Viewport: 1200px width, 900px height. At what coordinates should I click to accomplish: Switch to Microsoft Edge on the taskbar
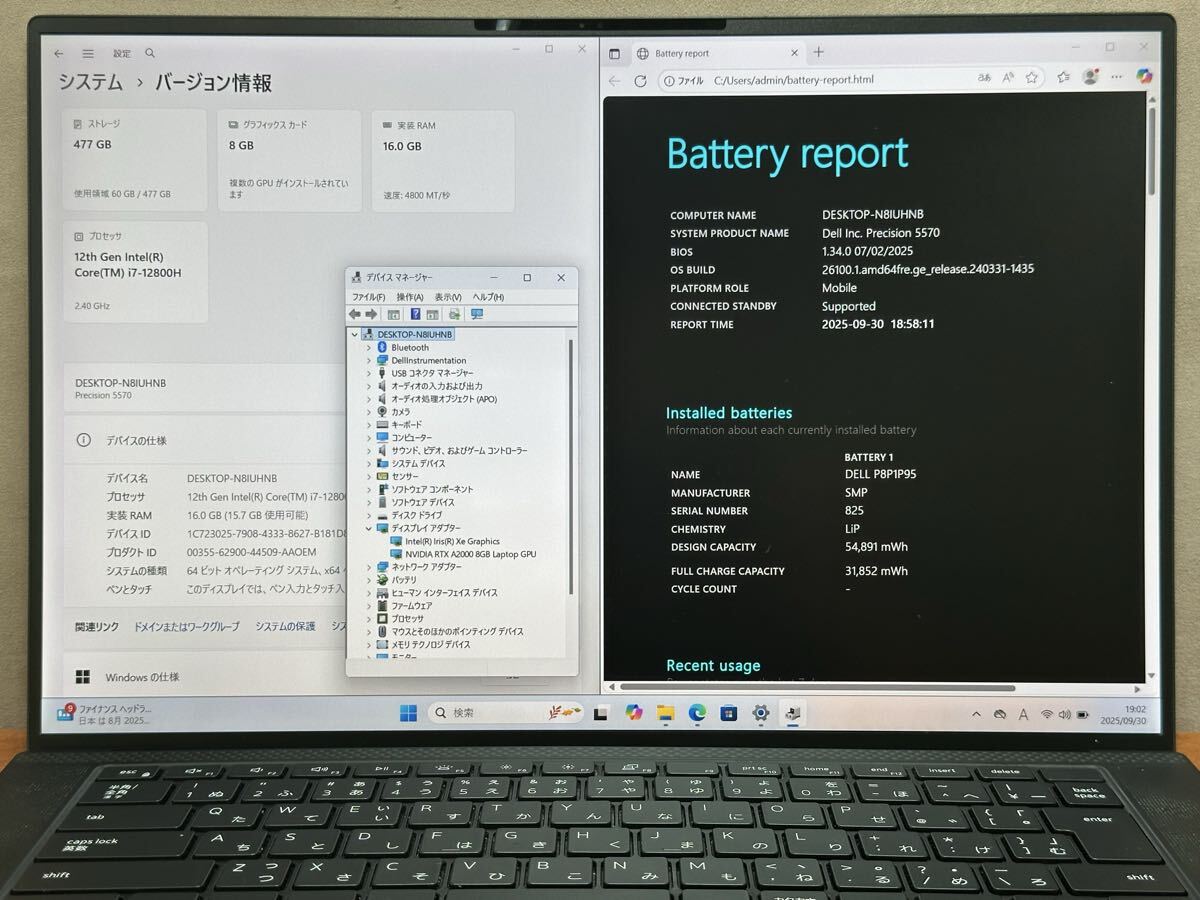click(697, 713)
